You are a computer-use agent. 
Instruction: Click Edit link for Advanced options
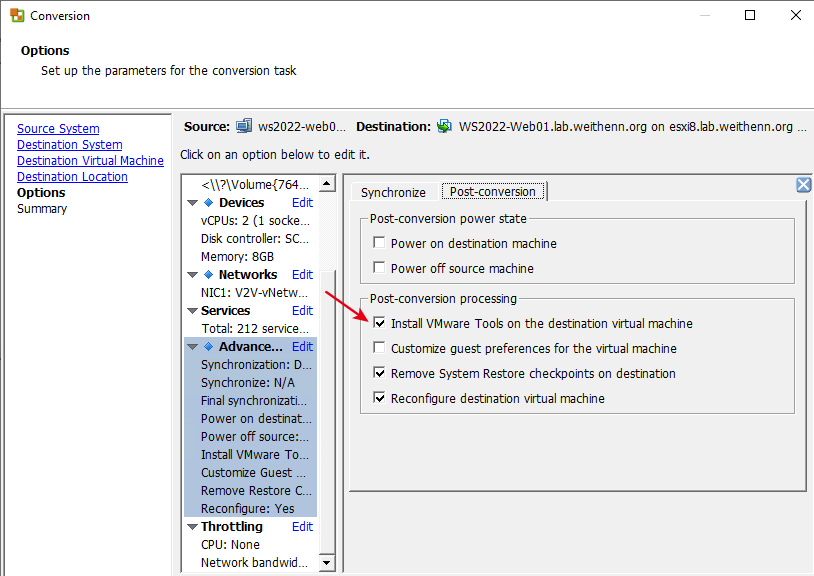point(302,347)
